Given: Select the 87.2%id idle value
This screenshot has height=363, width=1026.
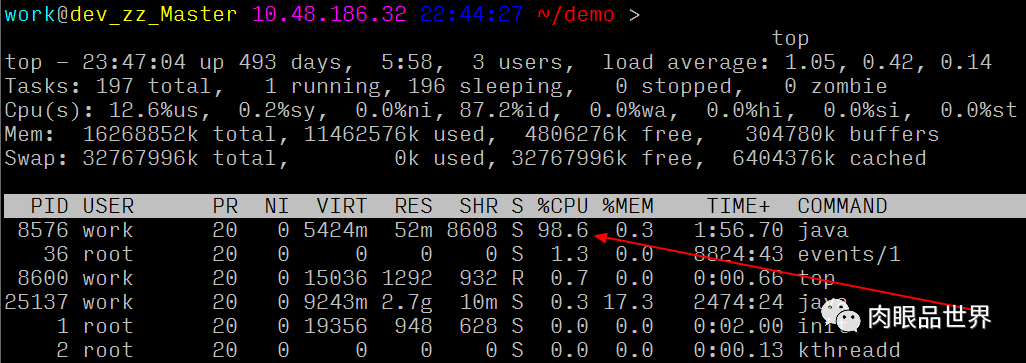Looking at the screenshot, I should pos(511,110).
